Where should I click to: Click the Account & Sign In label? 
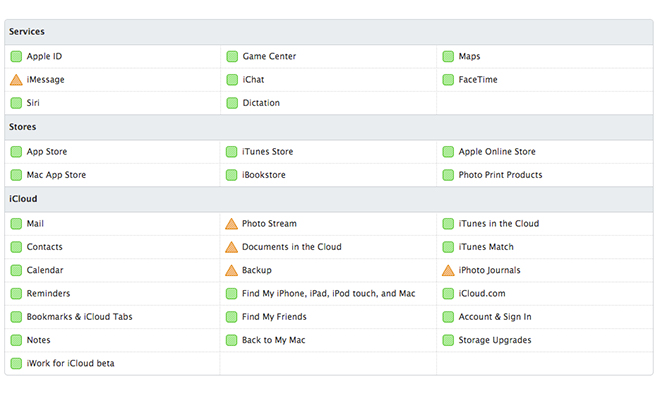(495, 317)
